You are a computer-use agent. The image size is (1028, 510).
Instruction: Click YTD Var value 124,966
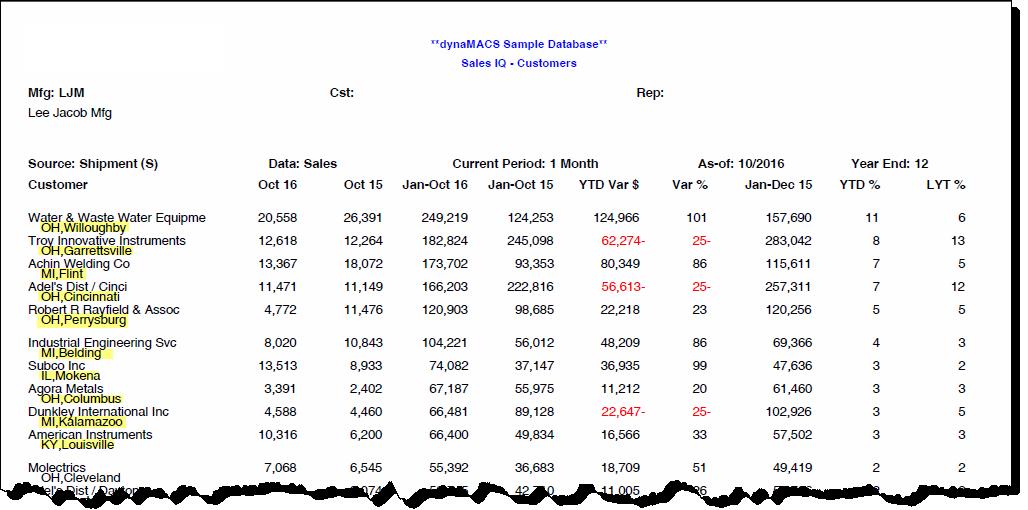(615, 218)
